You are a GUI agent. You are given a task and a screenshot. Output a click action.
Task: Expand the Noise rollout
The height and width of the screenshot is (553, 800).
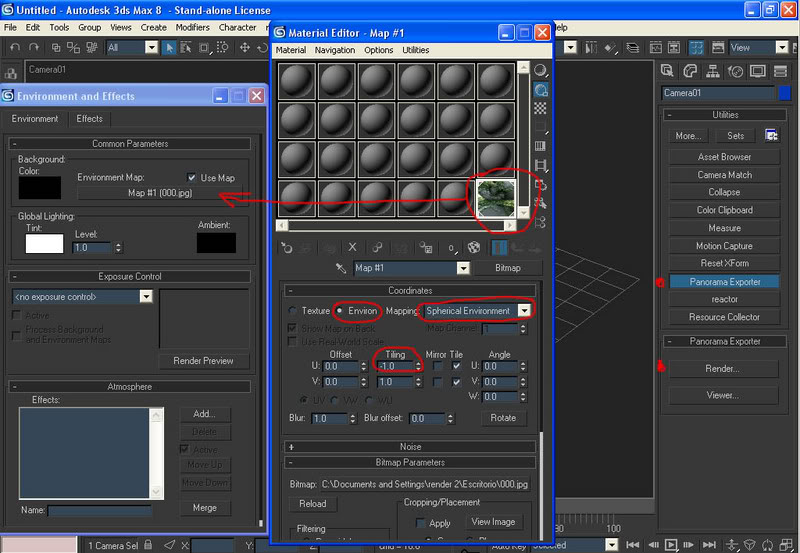410,446
